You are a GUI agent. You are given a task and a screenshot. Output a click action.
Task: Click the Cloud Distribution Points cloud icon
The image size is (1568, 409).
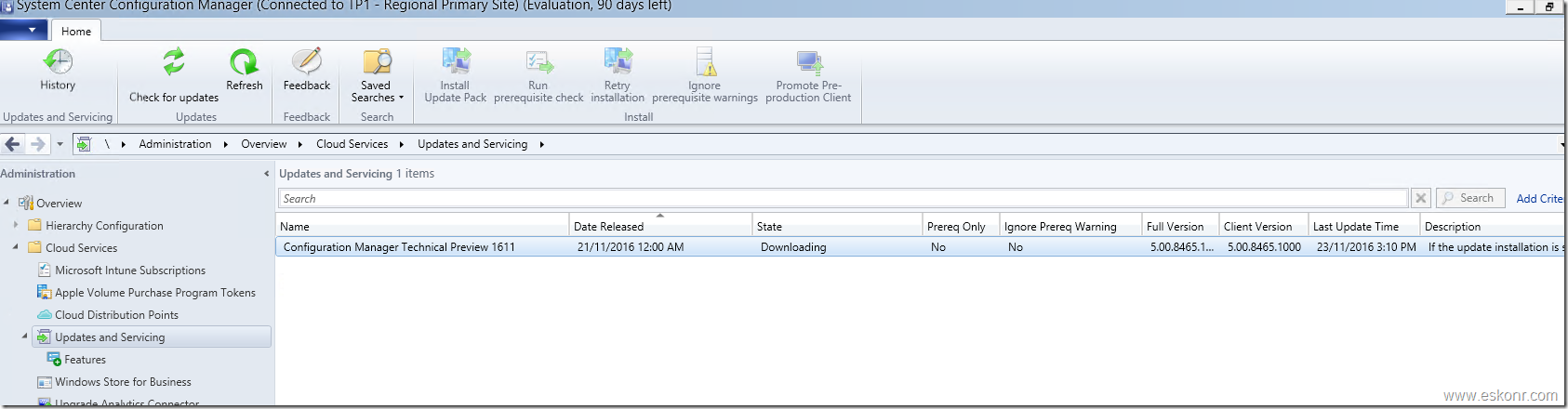(44, 314)
